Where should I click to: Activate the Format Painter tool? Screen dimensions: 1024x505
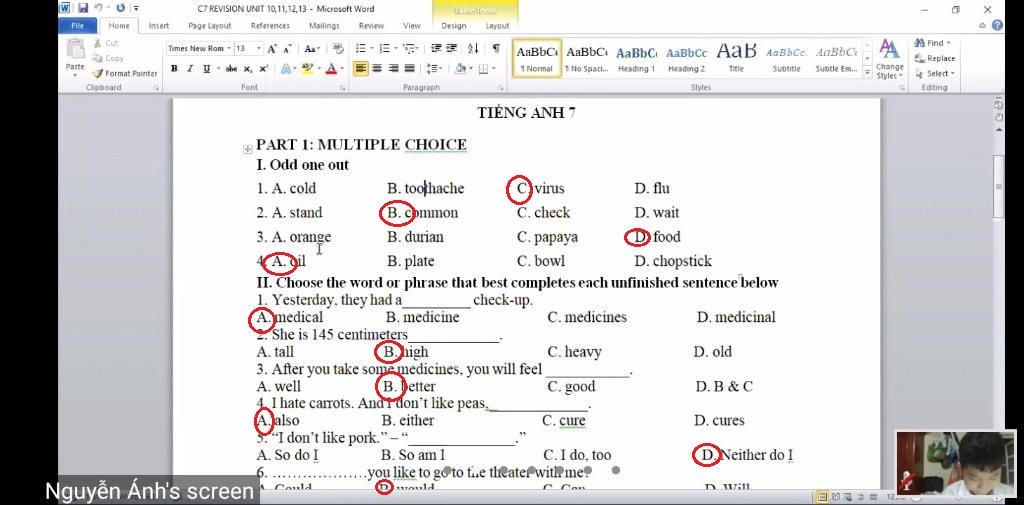125,73
